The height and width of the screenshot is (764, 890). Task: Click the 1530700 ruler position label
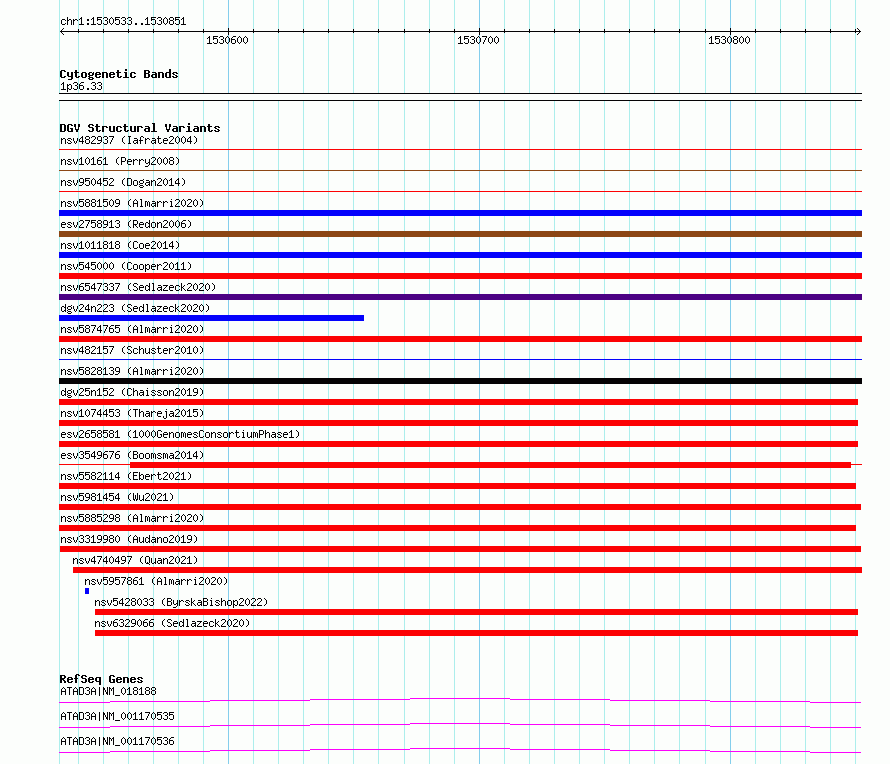coord(478,40)
